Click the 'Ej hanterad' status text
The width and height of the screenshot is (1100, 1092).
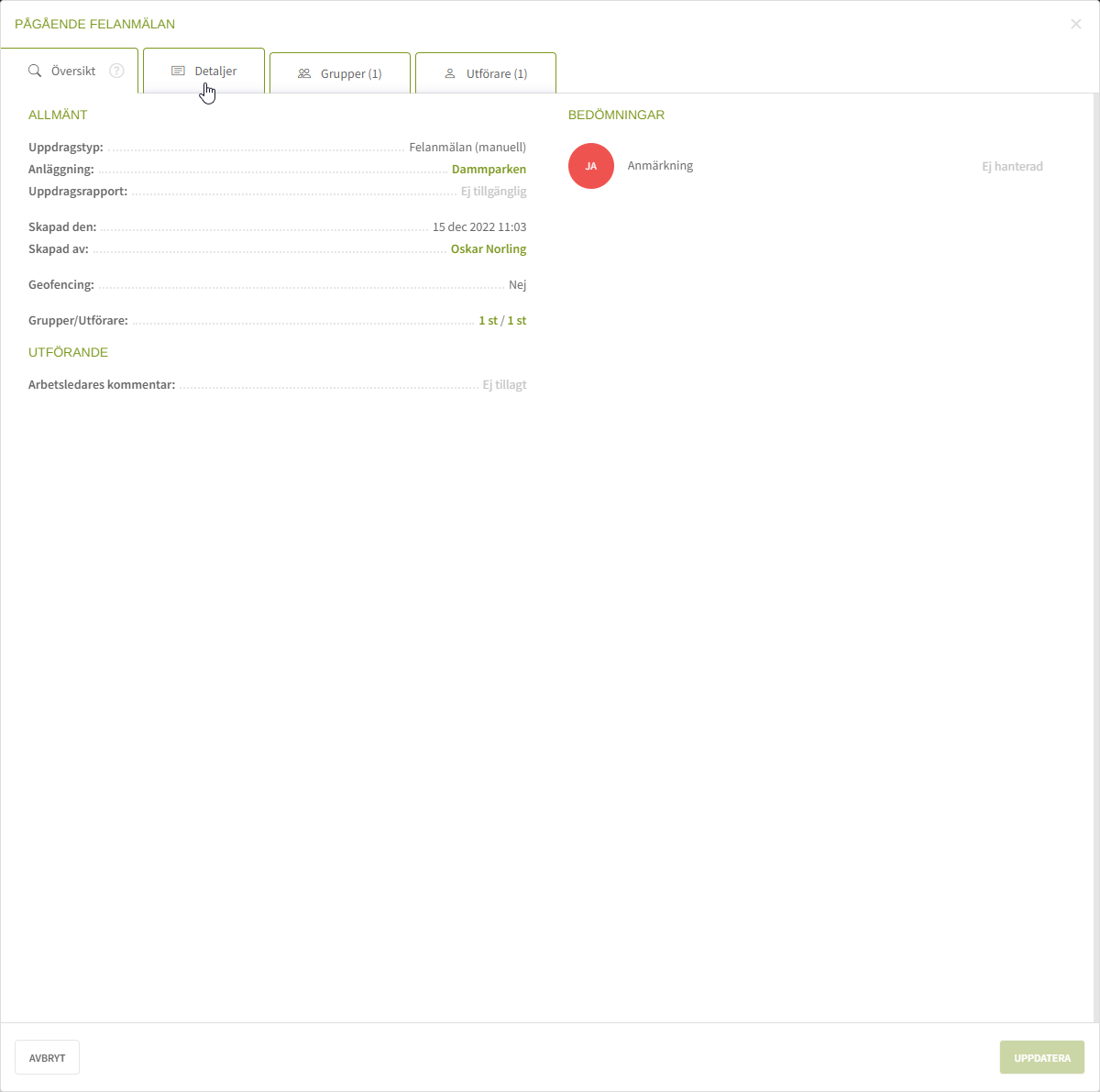1012,167
